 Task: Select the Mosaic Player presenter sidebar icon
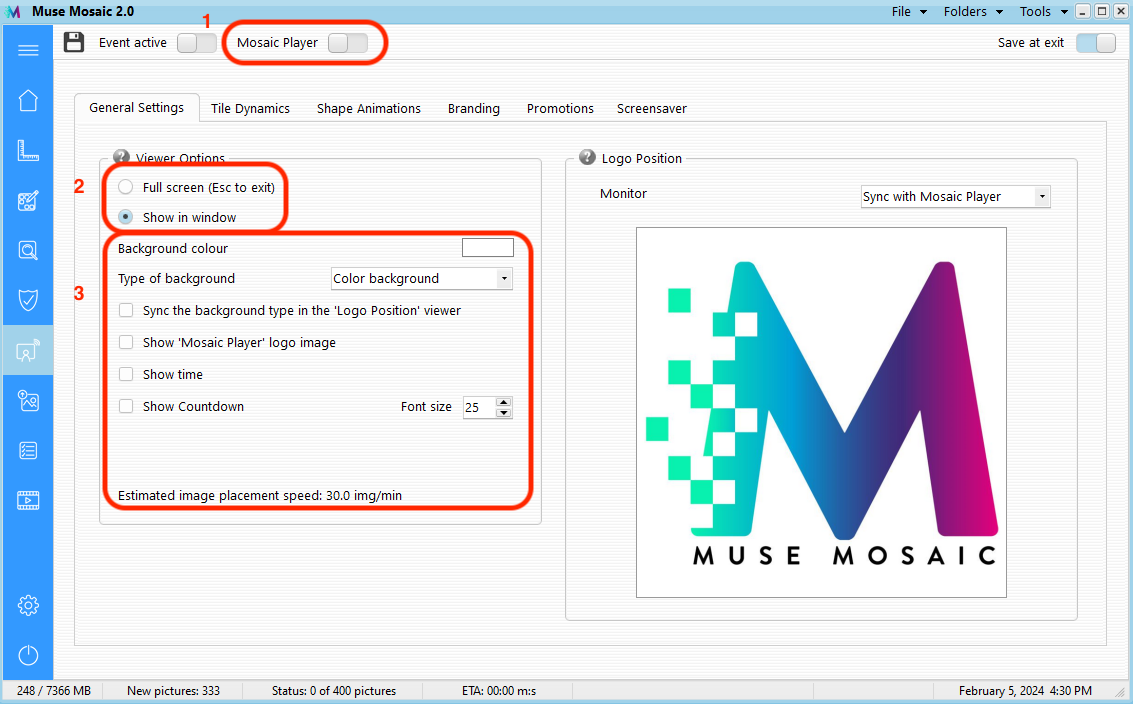(x=28, y=351)
